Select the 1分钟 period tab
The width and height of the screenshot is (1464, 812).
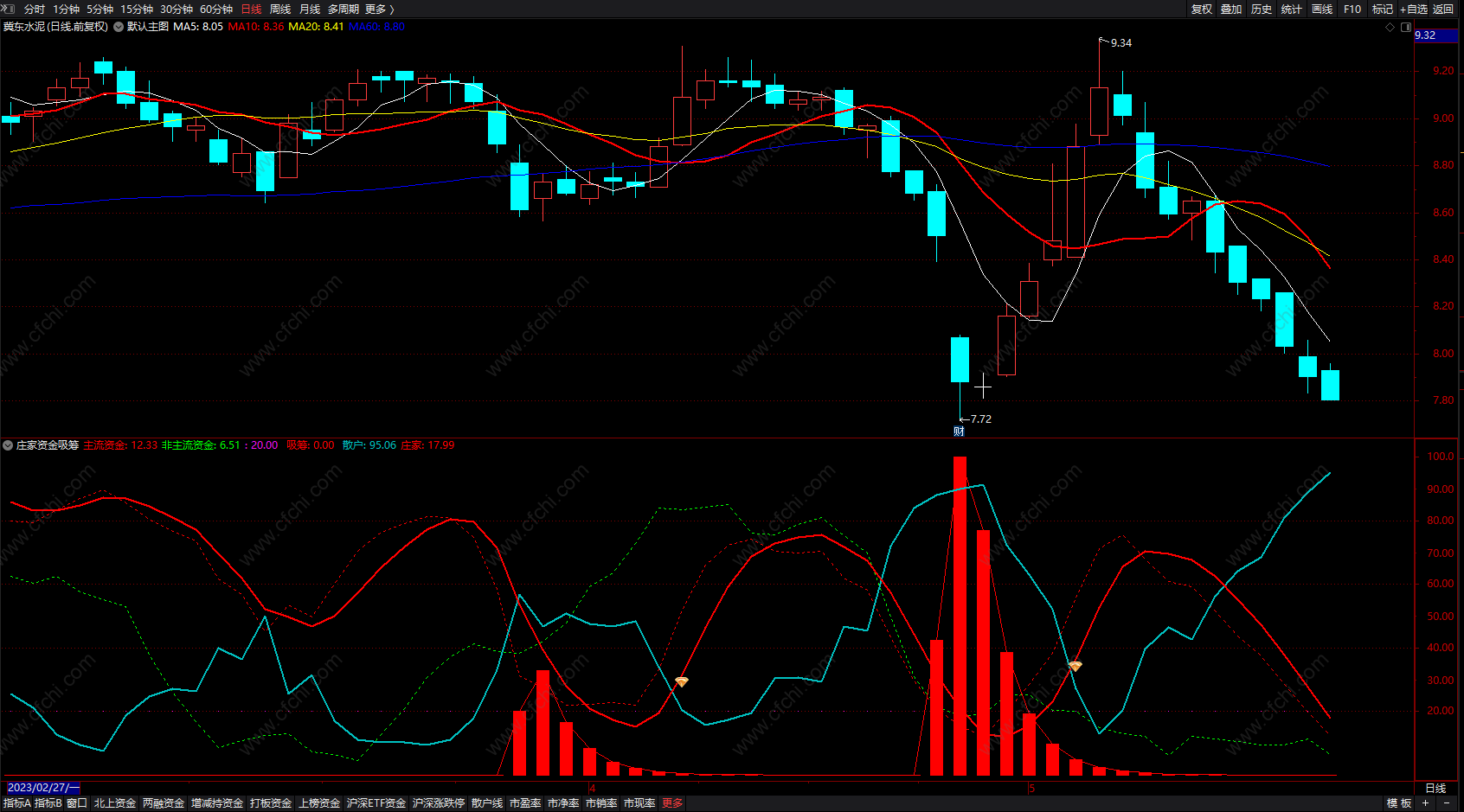coord(66,10)
